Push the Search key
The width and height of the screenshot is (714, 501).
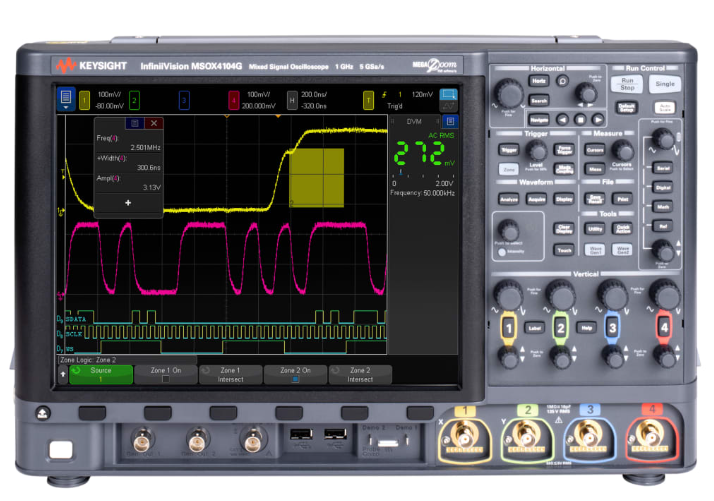[x=539, y=100]
